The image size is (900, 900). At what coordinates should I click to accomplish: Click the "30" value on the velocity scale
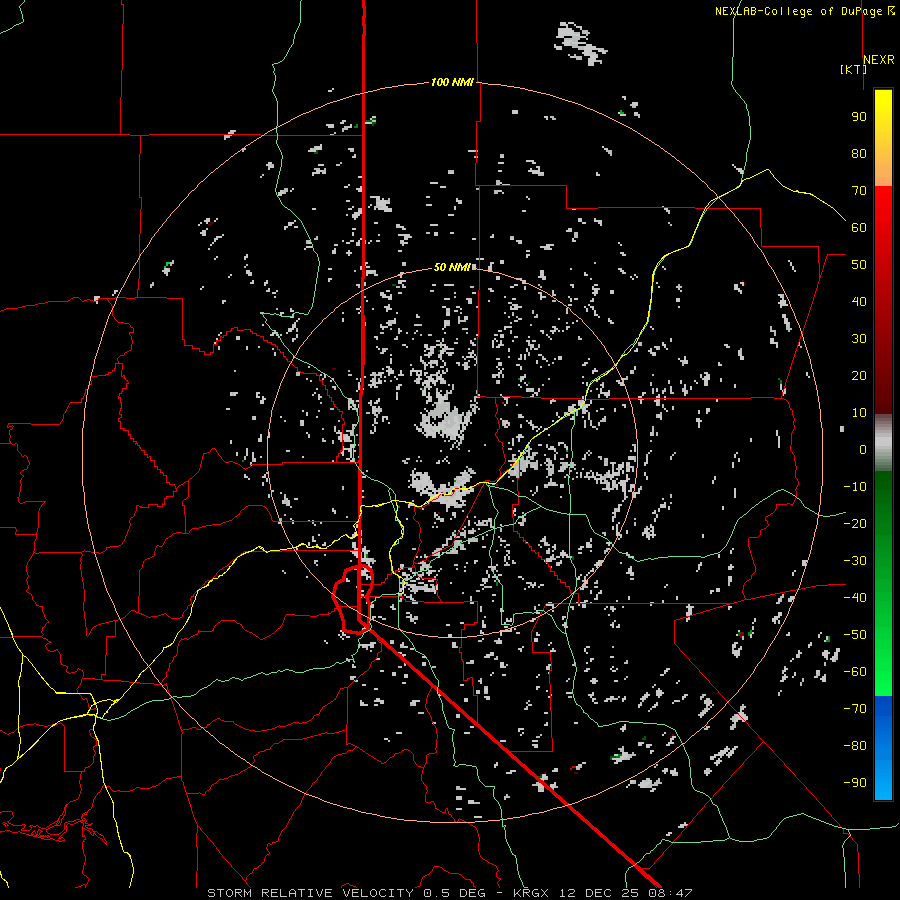coord(859,339)
